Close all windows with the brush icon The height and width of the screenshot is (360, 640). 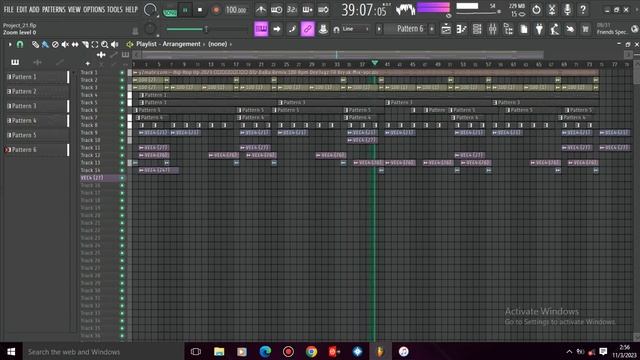(x=570, y=29)
